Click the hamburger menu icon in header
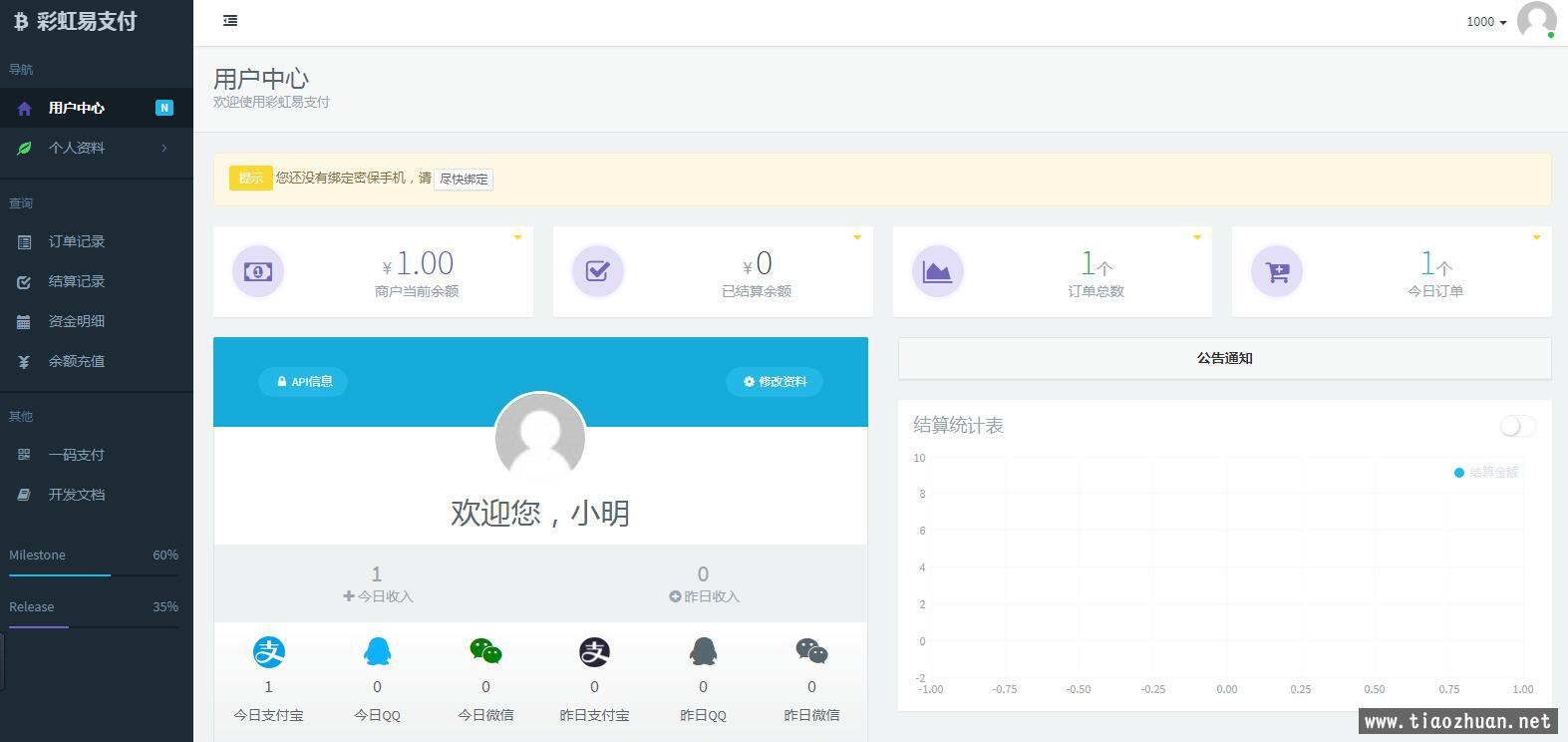 pyautogui.click(x=230, y=20)
